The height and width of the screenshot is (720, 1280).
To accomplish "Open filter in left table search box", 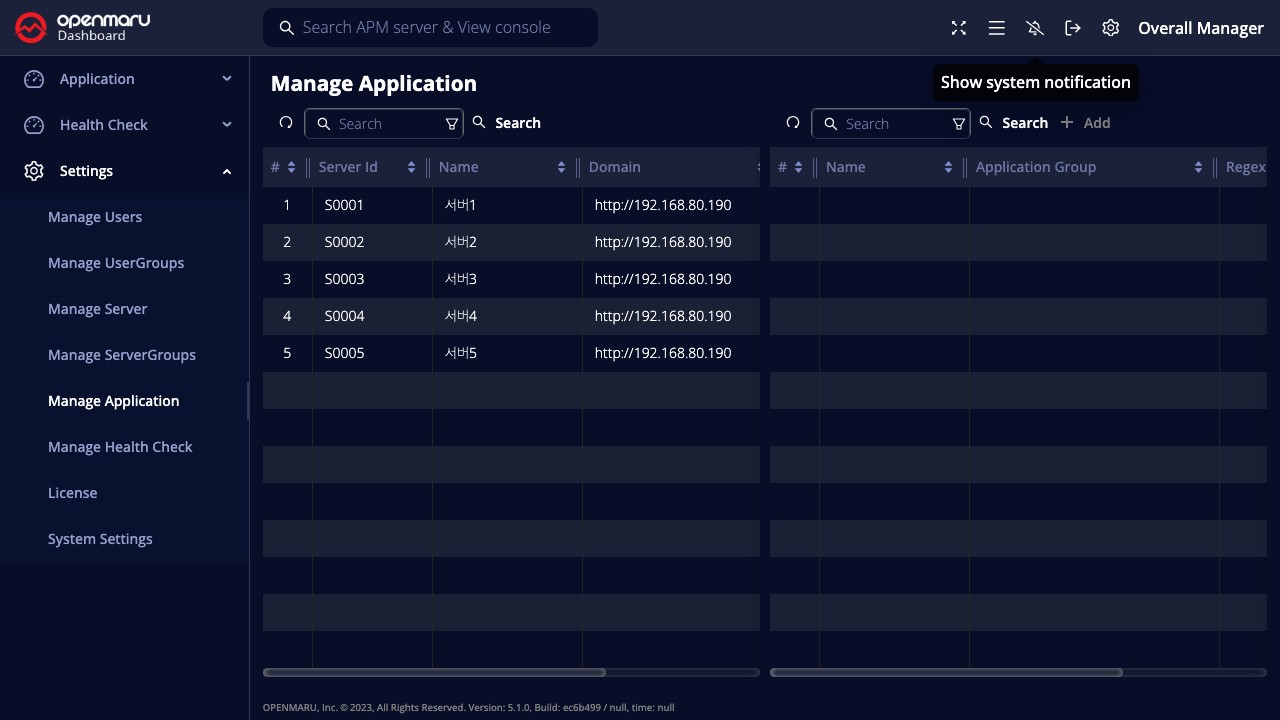I will [x=451, y=124].
